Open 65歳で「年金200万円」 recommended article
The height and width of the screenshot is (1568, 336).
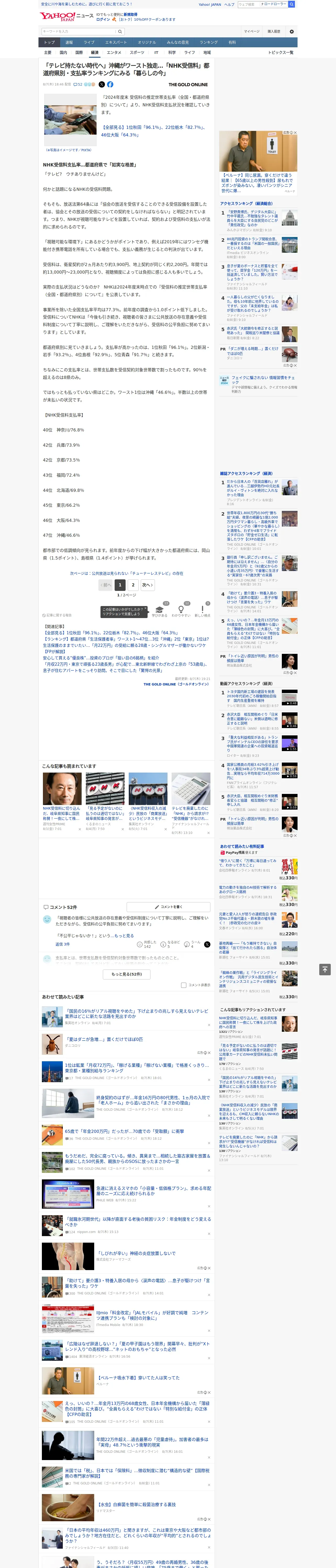pos(124,1131)
